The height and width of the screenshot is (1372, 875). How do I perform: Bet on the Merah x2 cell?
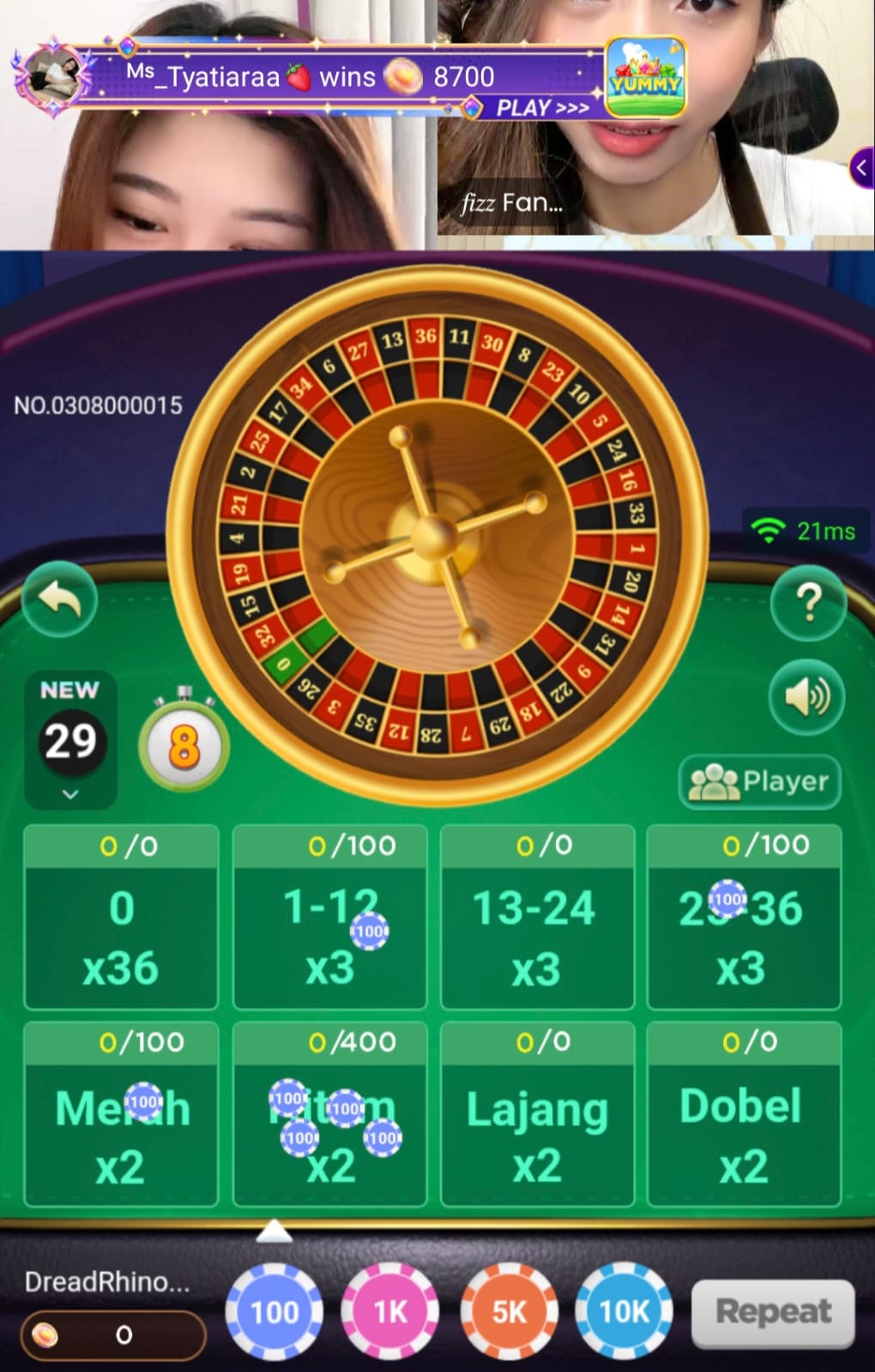tap(121, 1114)
